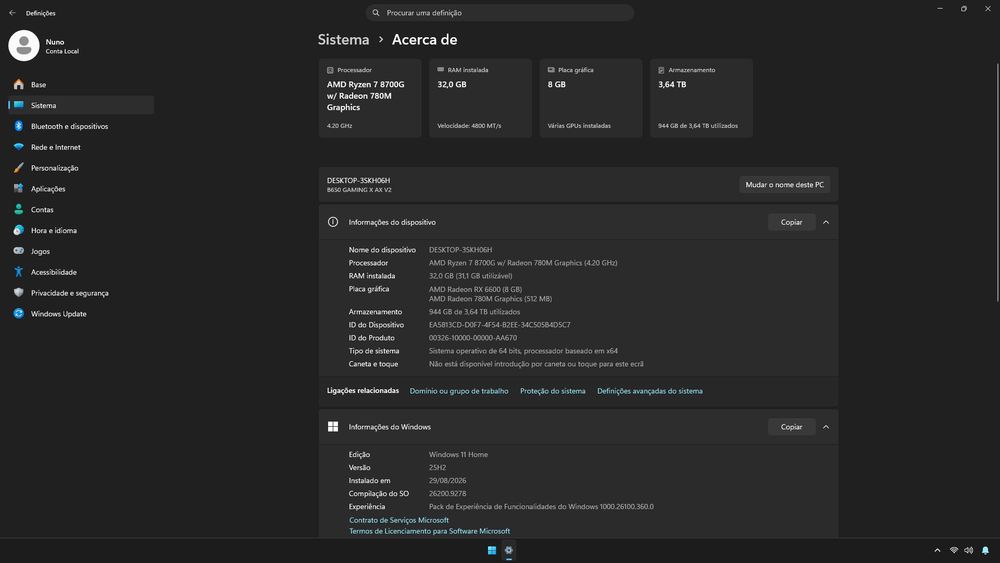1000x563 pixels.
Task: Open the Windows Update sync icon
Action: (x=18, y=314)
